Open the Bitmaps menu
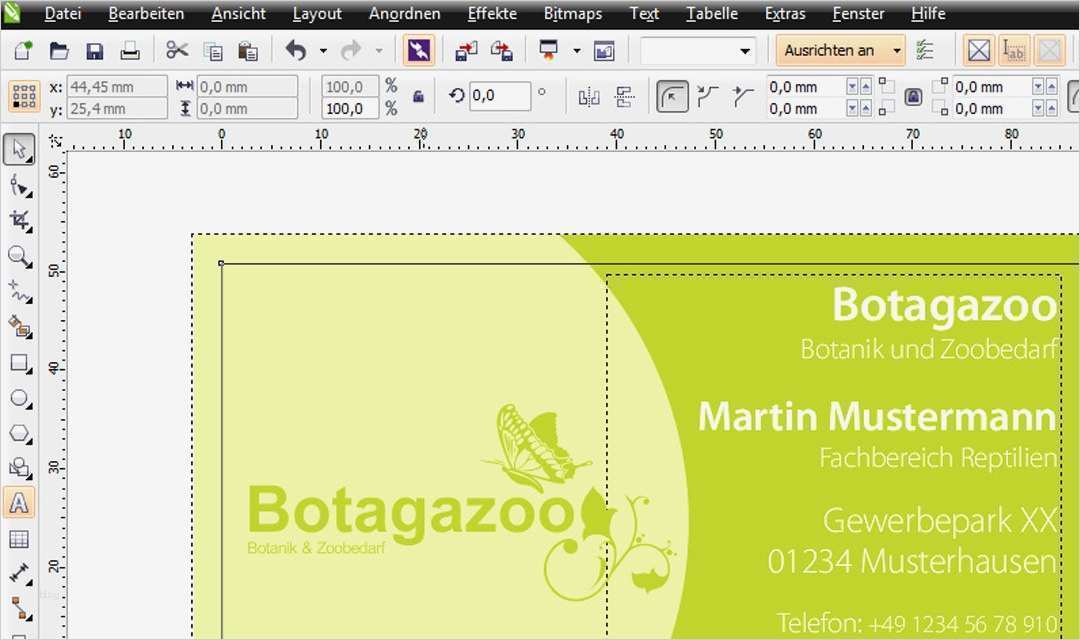This screenshot has width=1080, height=640. [x=572, y=13]
